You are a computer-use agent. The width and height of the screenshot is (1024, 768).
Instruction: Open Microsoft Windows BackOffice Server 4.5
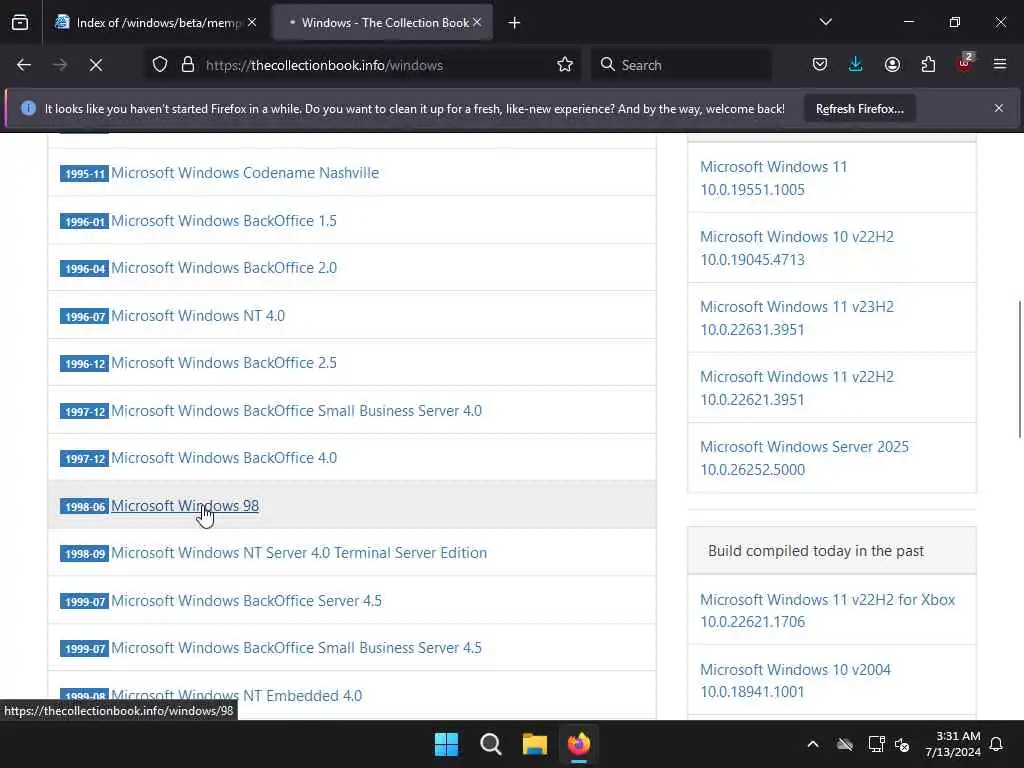click(x=246, y=601)
